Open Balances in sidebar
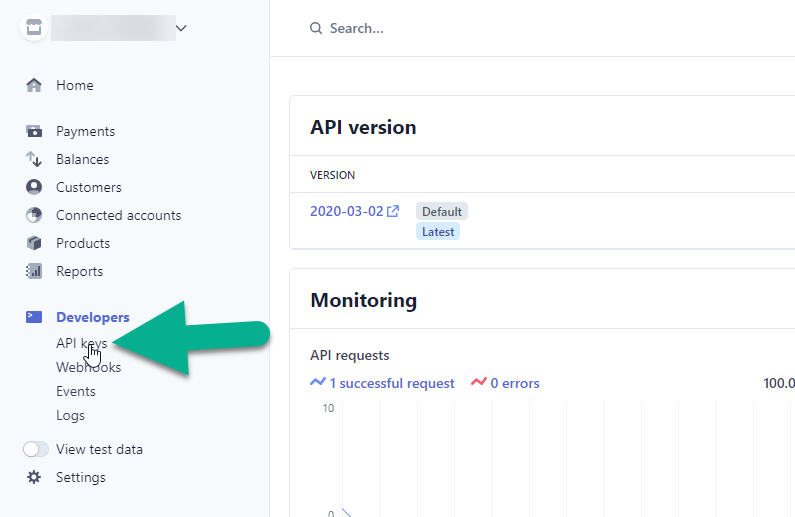Screen dimensions: 795x517 tap(83, 159)
